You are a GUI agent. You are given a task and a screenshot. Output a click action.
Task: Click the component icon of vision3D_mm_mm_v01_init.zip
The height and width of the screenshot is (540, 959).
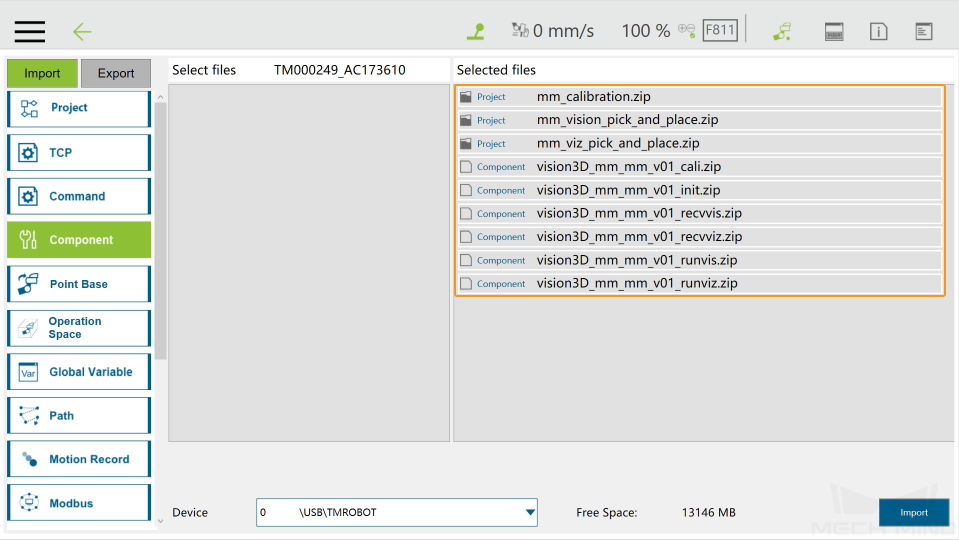point(466,190)
